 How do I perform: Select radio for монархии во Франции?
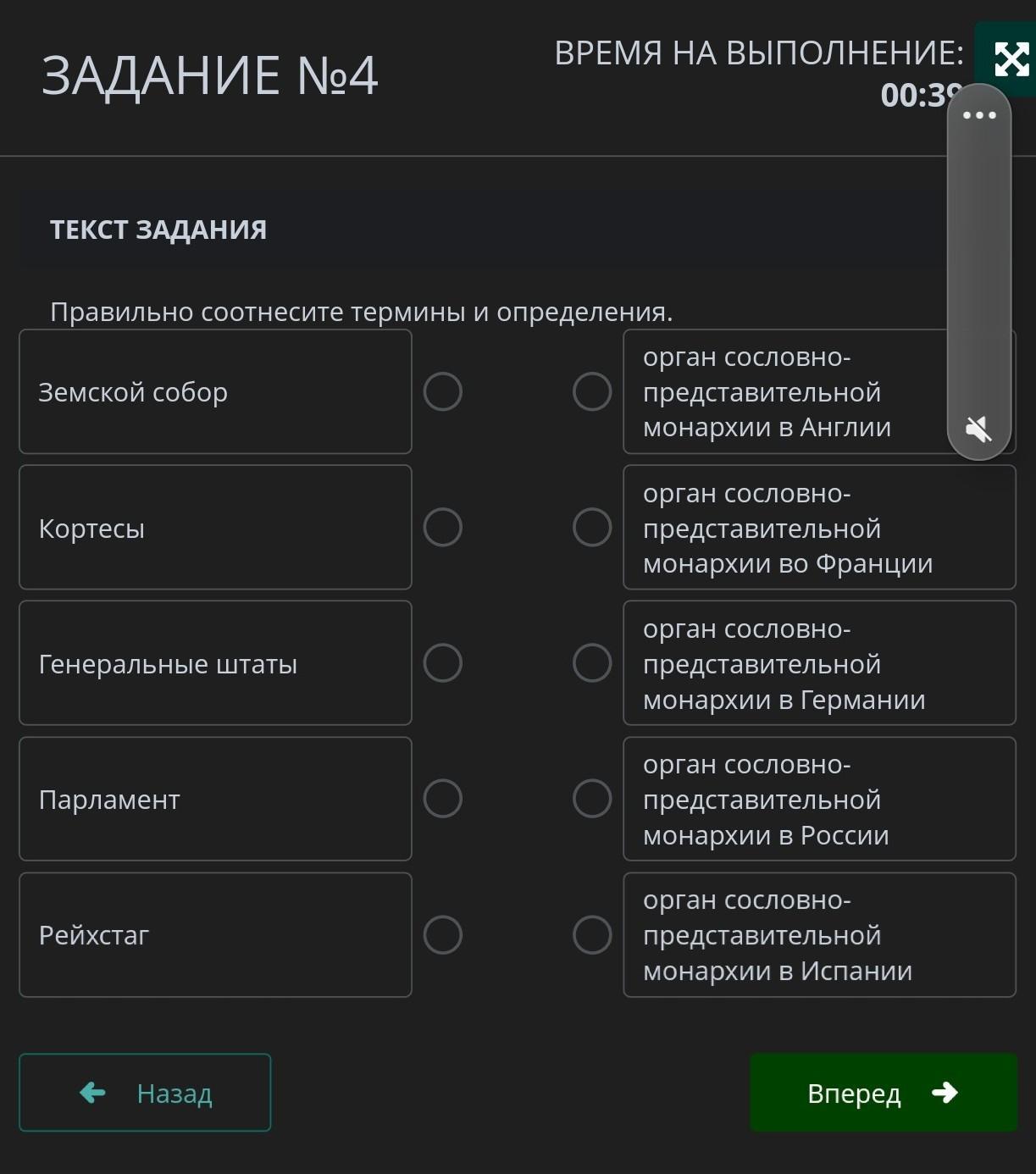coord(592,528)
